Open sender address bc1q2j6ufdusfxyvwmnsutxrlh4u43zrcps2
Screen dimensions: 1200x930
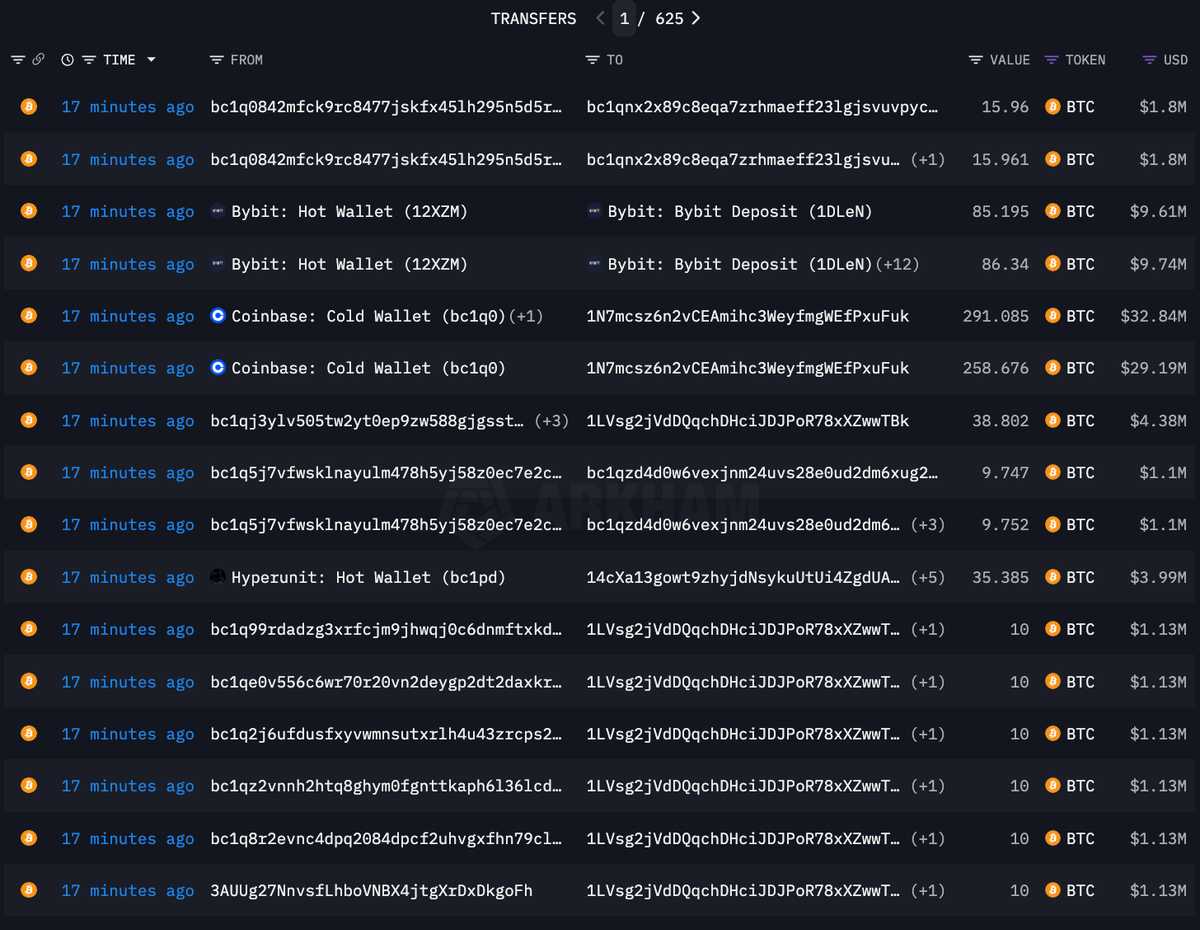[387, 733]
